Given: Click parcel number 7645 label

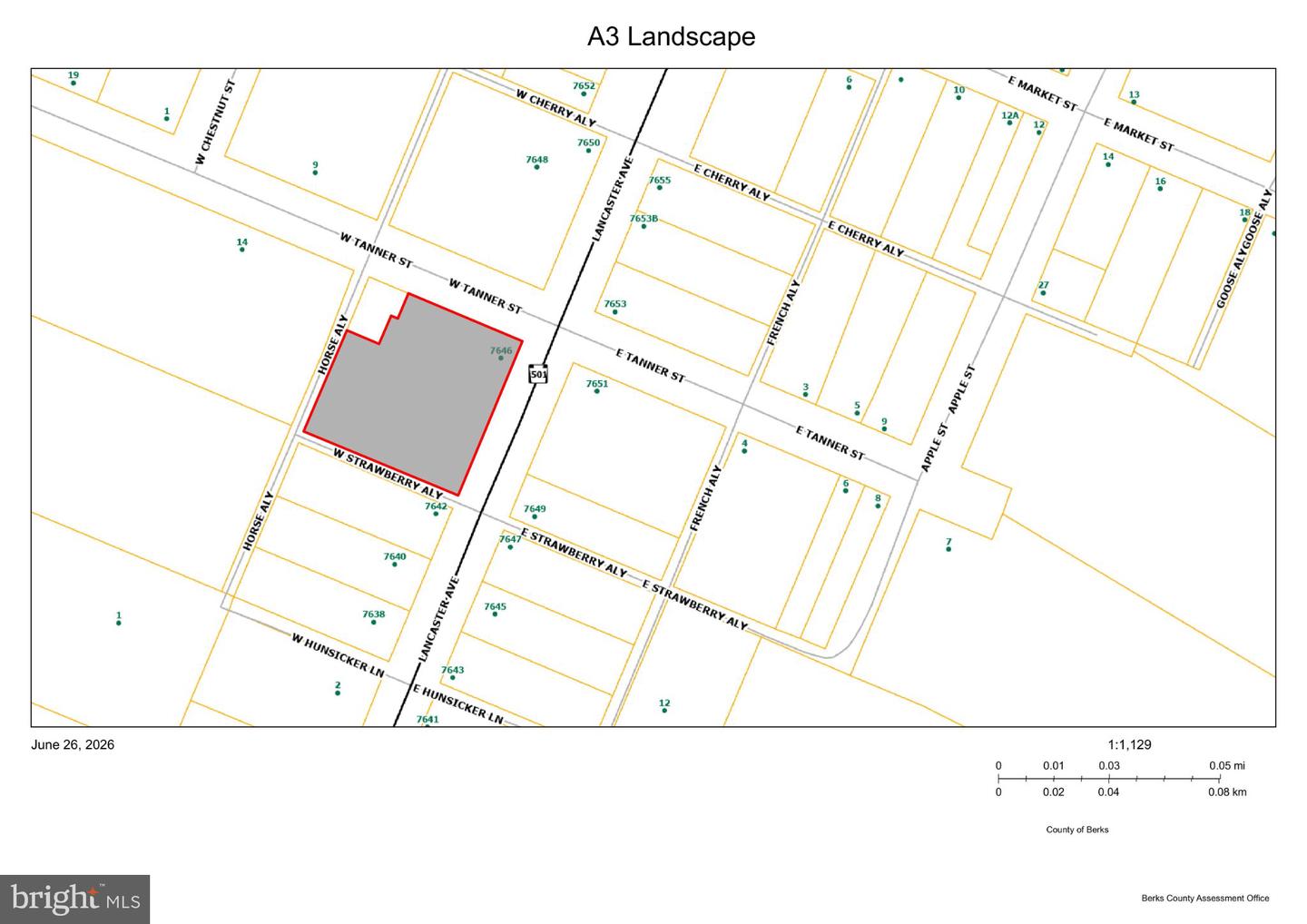Looking at the screenshot, I should (495, 606).
